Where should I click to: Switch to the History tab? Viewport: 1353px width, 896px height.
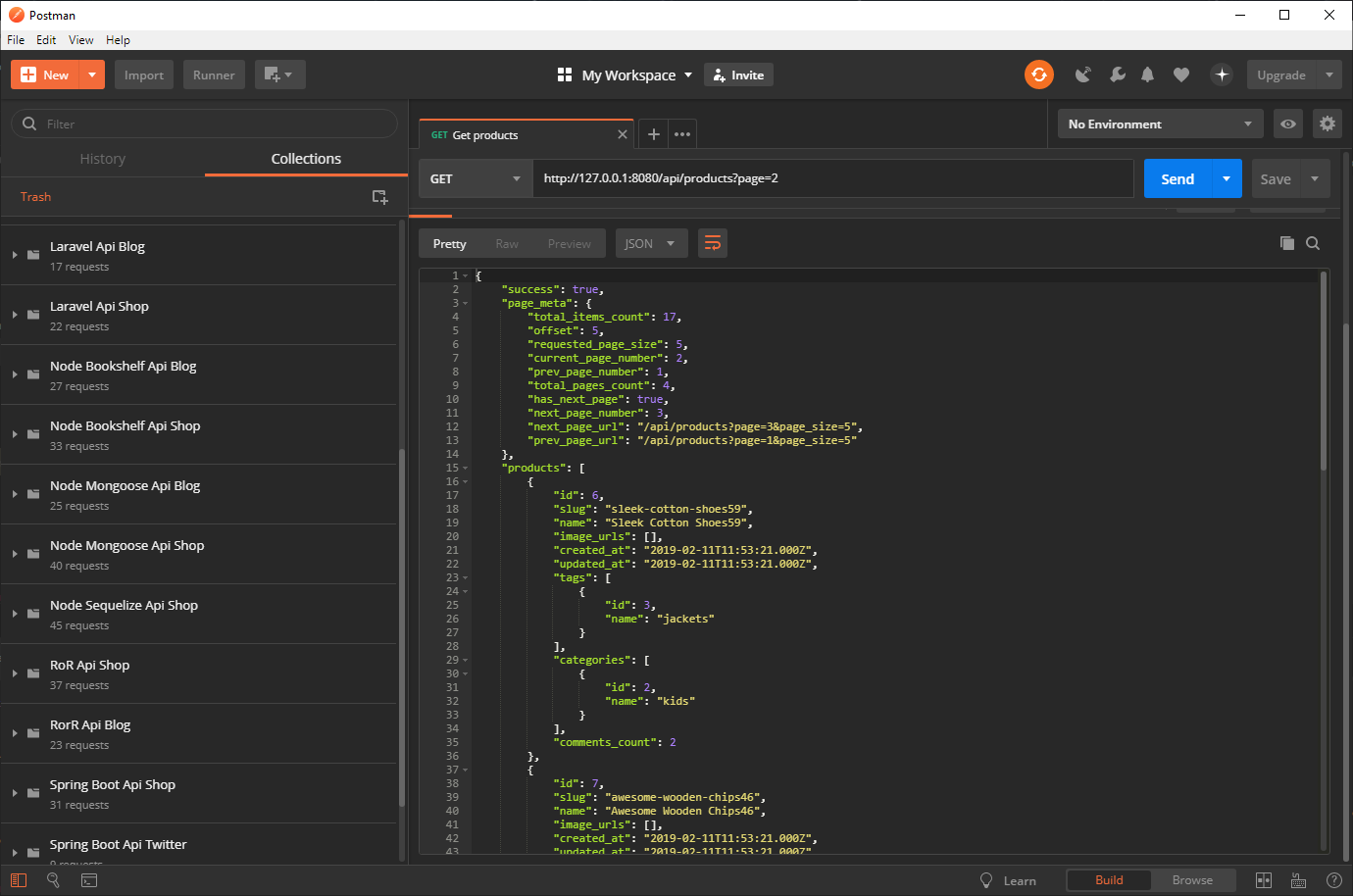coord(103,159)
